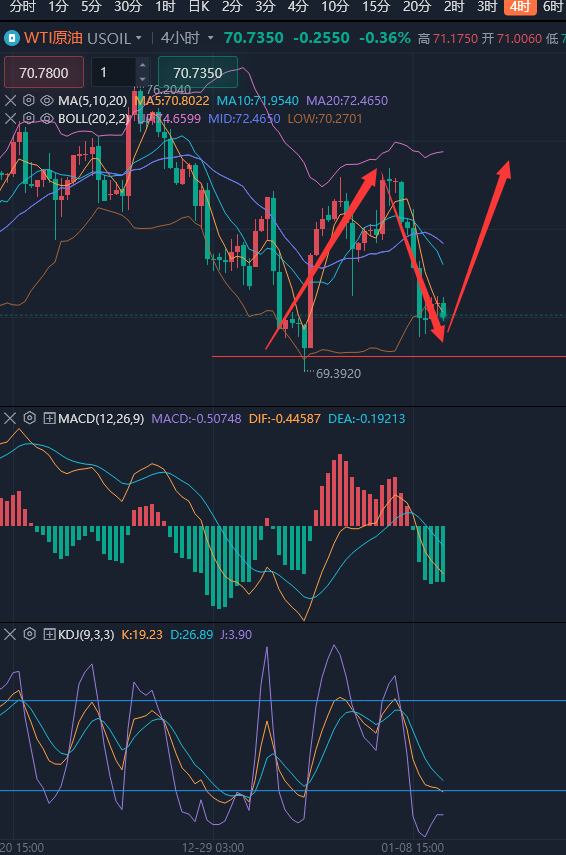The width and height of the screenshot is (566, 855).
Task: Click the 开 71.0060 open price value
Action: 511,39
